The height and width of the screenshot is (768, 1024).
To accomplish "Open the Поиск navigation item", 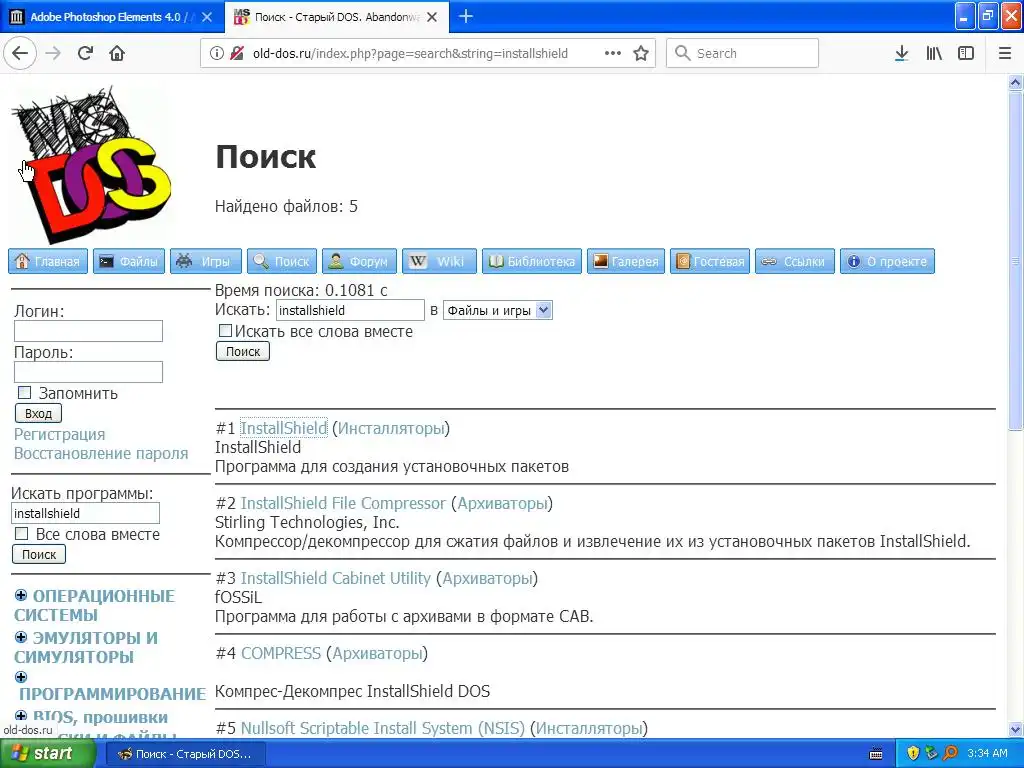I will point(281,261).
